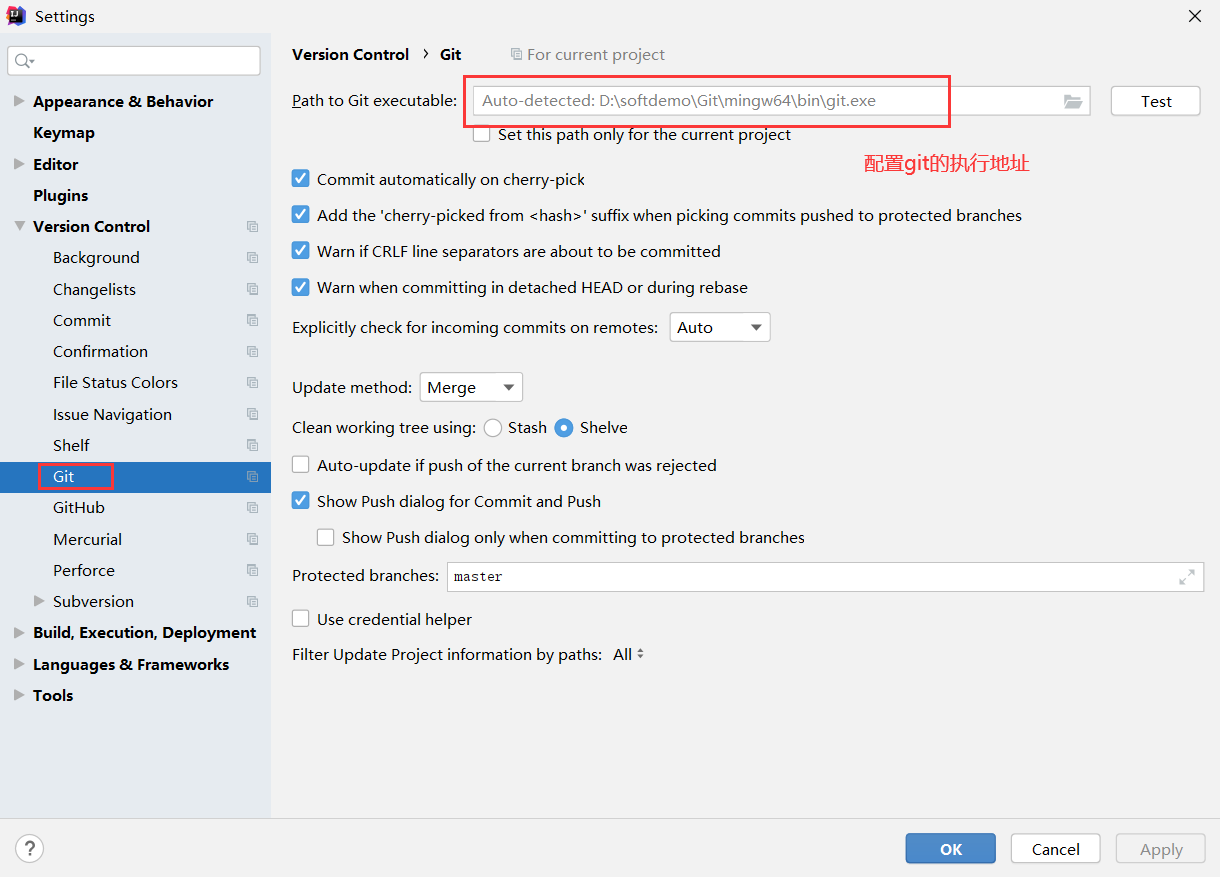The height and width of the screenshot is (877, 1220).
Task: Expand the Editor section
Action: [x=19, y=164]
